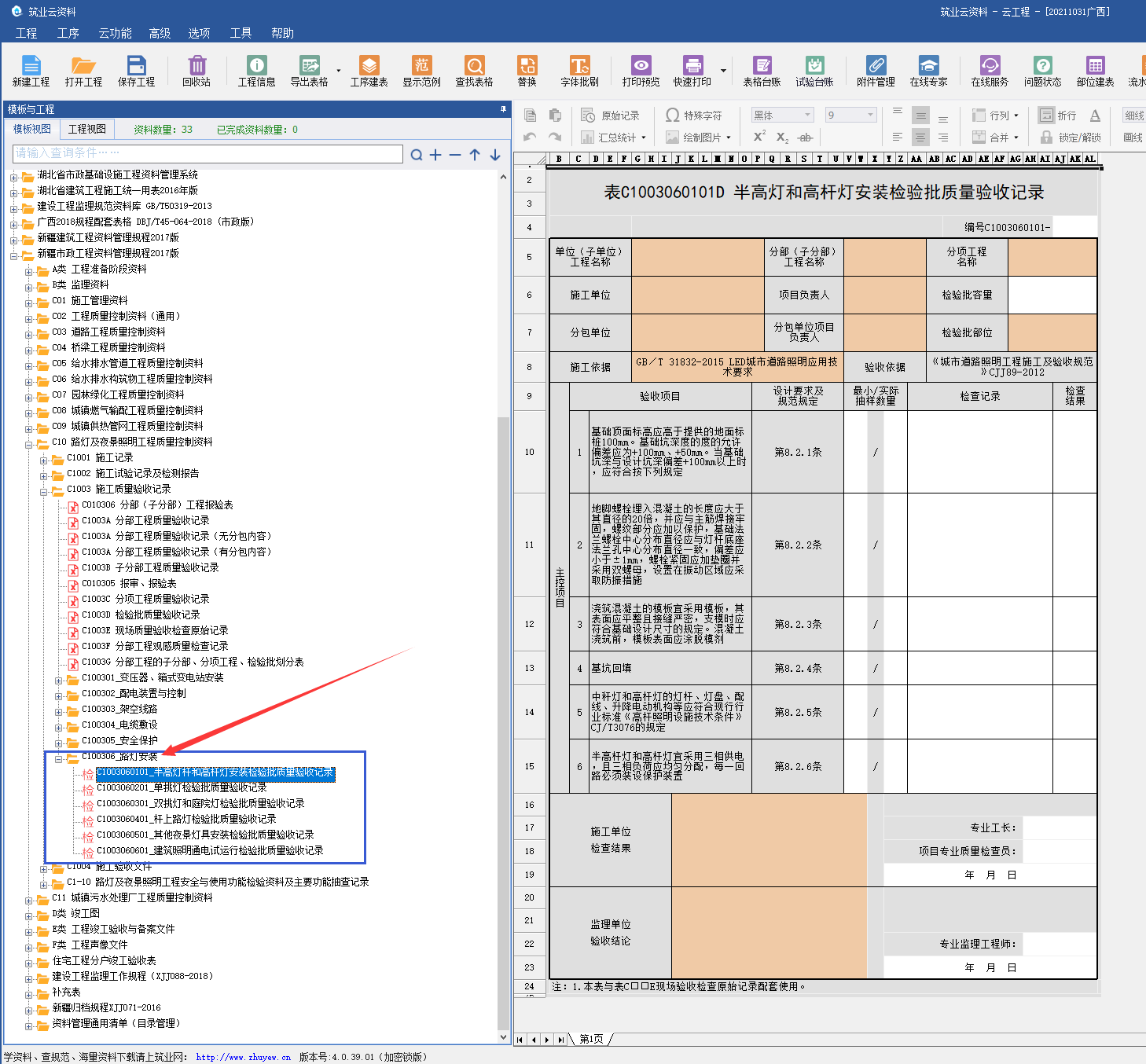Expand C100301_变压器、箱式变电站安装 folder

[x=59, y=681]
